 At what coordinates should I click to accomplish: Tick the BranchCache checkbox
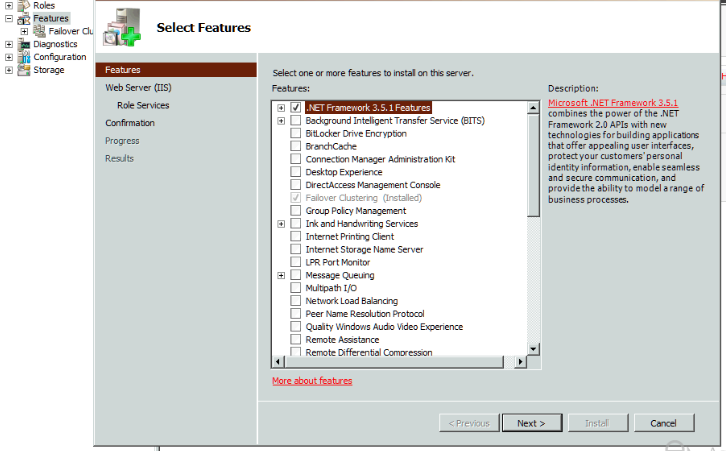295,146
